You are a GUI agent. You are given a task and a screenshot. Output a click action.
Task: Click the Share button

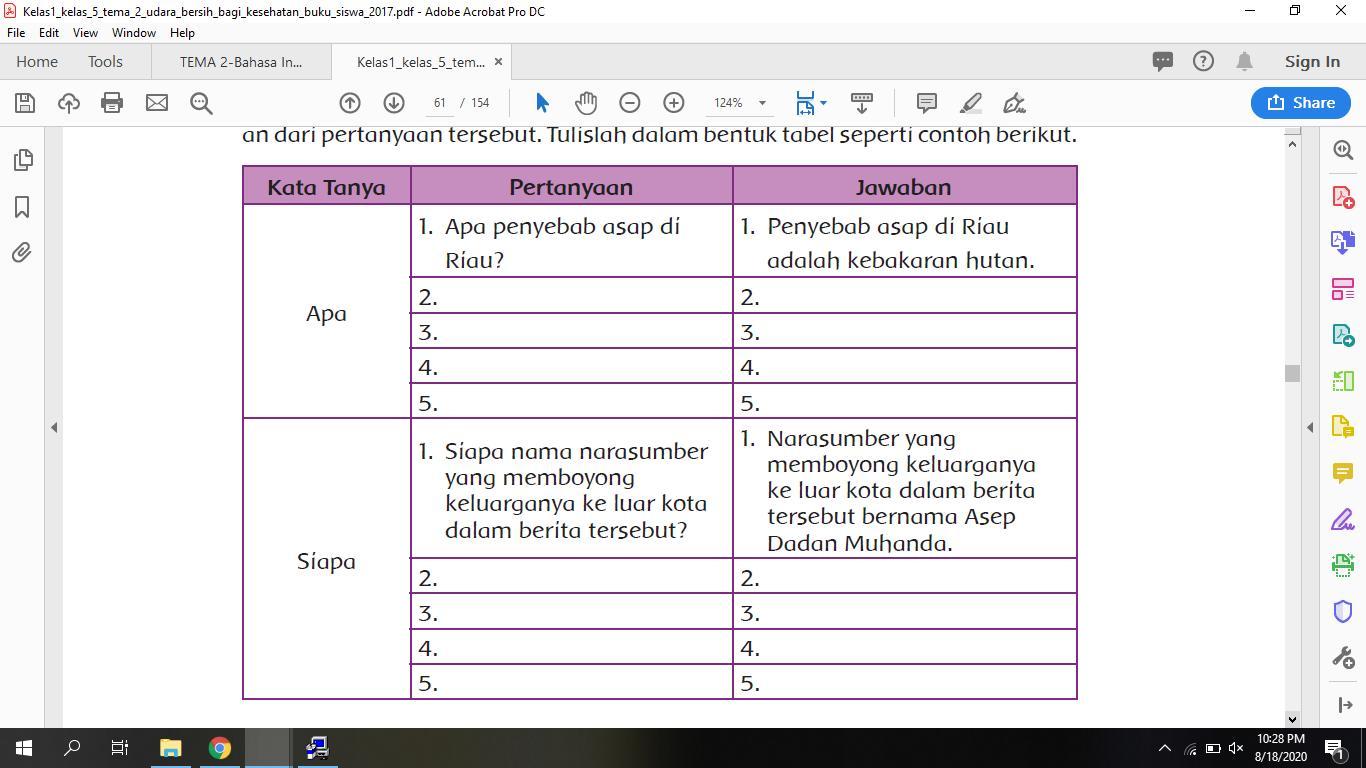[x=1301, y=103]
